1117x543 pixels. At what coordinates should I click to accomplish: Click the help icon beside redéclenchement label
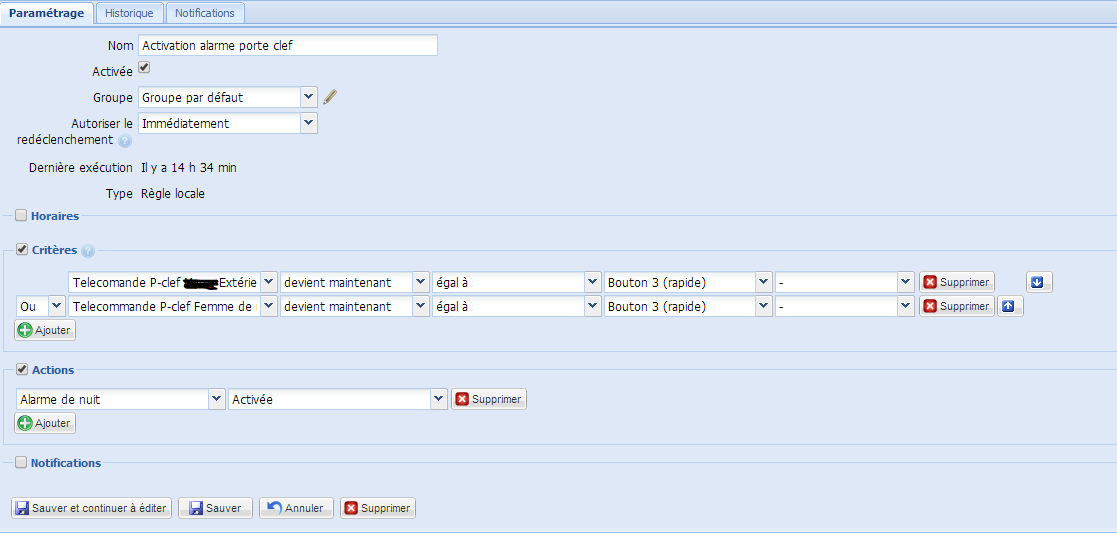click(x=125, y=141)
